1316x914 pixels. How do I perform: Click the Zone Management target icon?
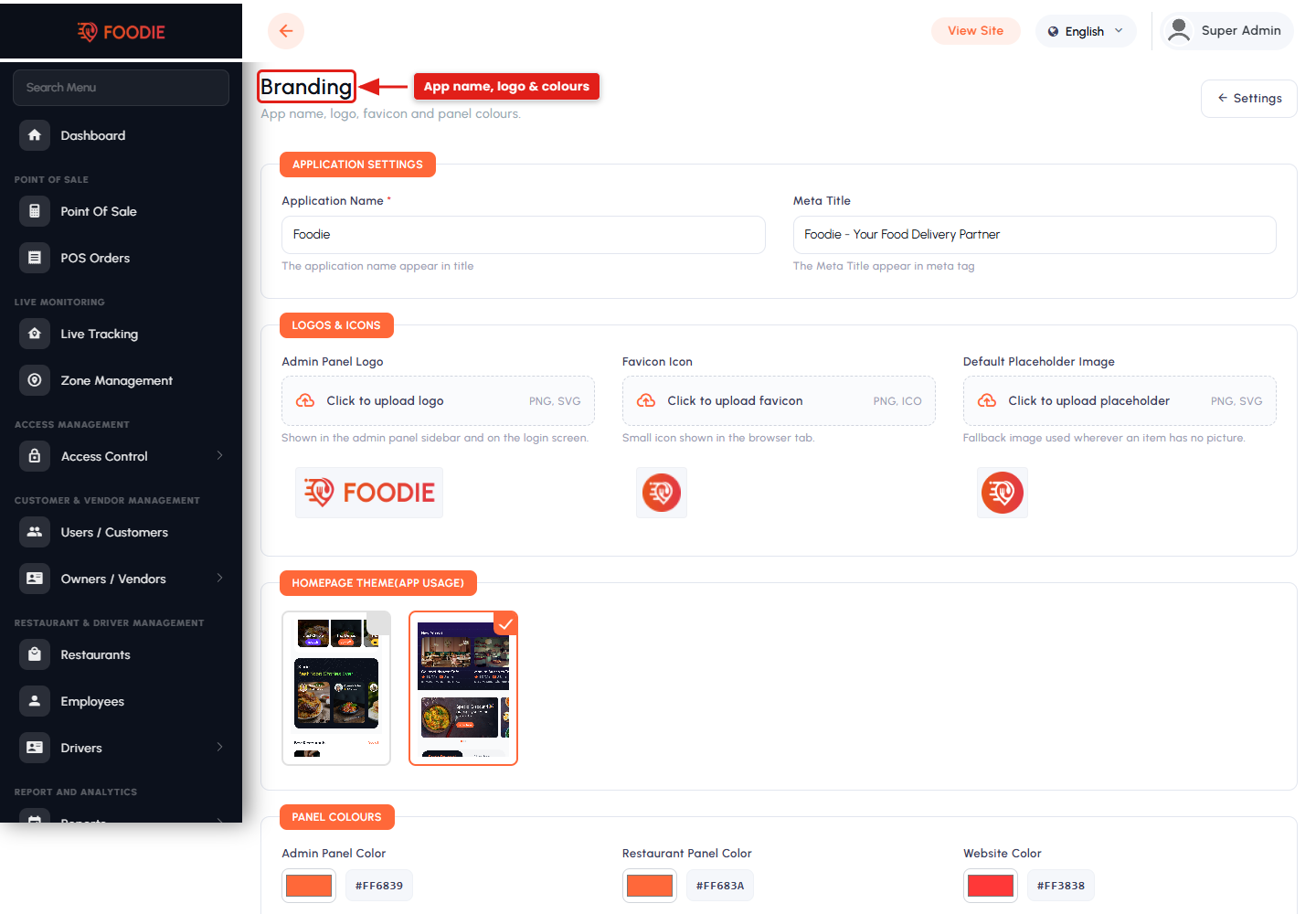35,380
